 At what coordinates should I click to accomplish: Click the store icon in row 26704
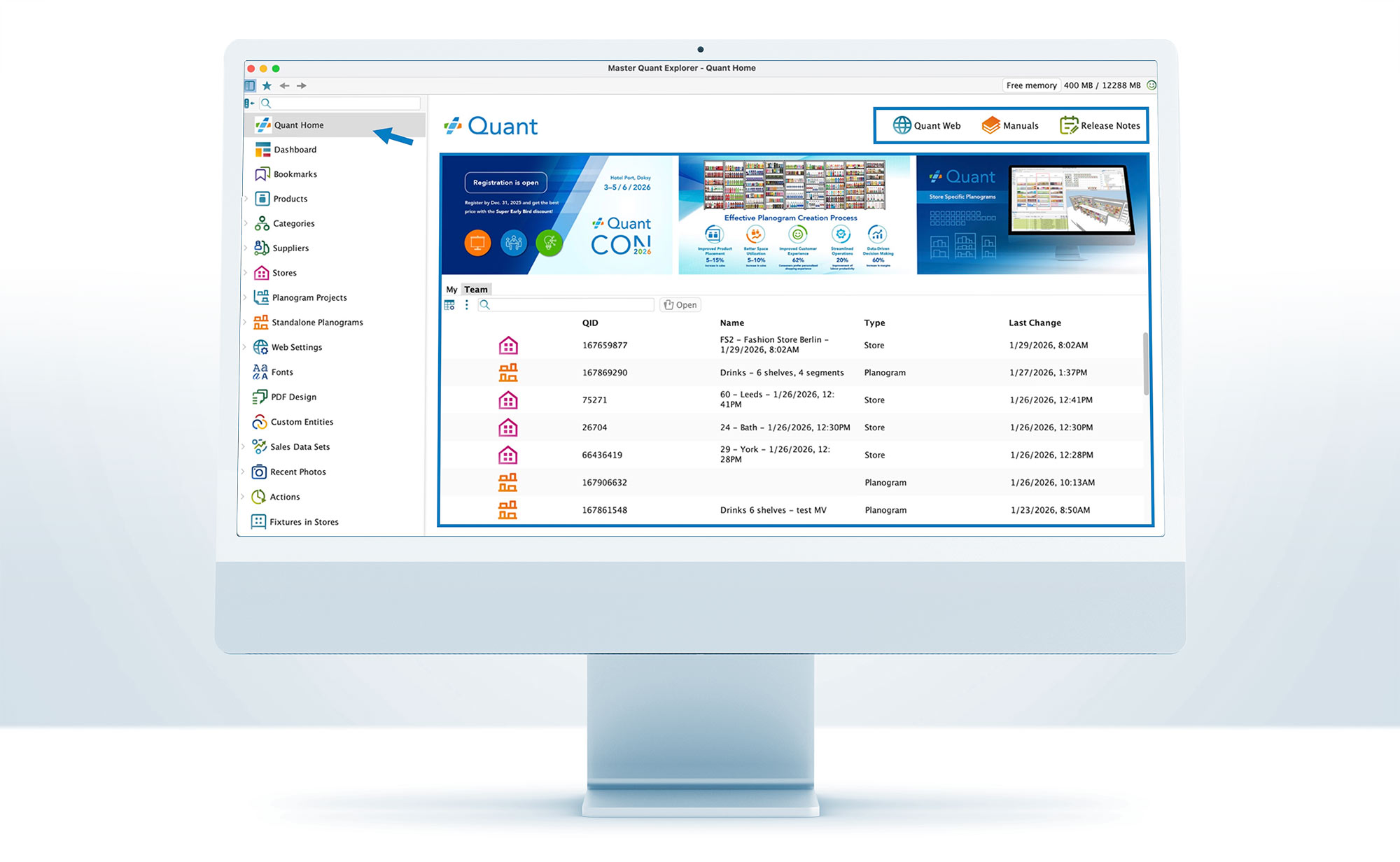pyautogui.click(x=508, y=428)
